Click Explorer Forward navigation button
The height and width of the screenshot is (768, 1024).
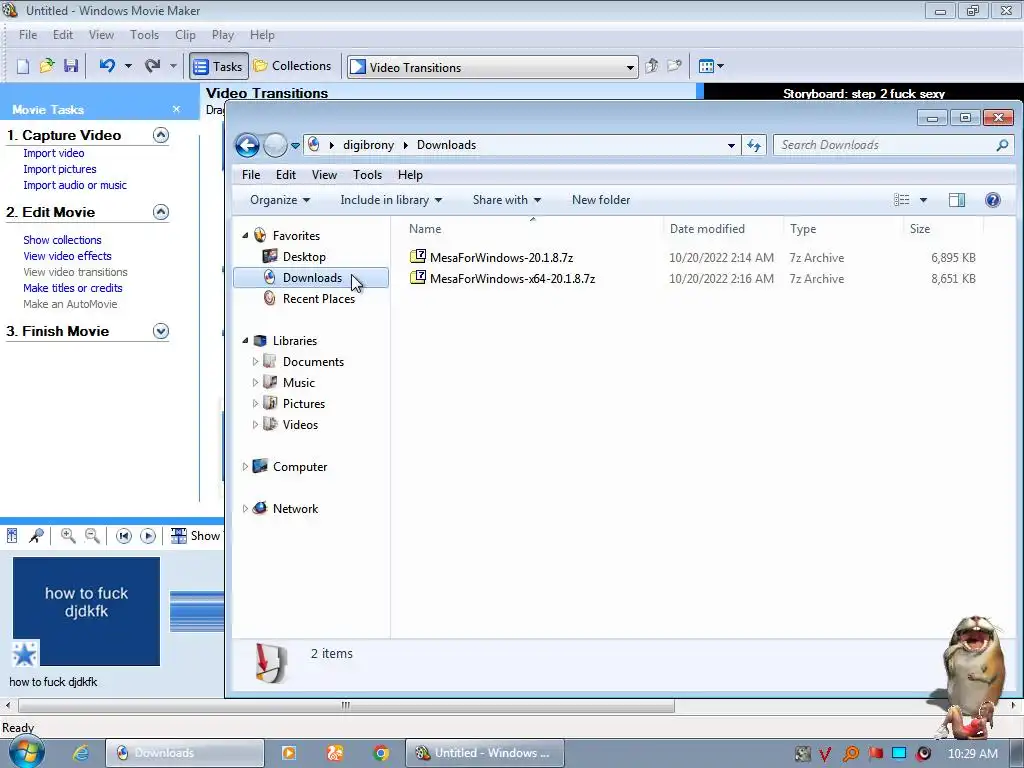275,145
